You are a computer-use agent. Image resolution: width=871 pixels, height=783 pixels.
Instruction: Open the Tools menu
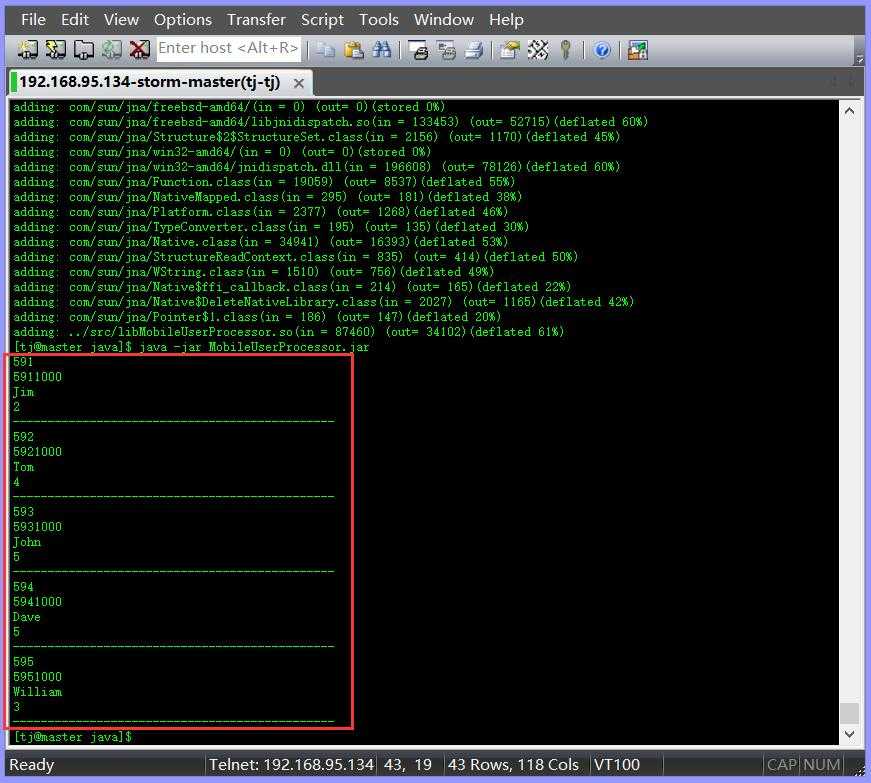coord(378,19)
